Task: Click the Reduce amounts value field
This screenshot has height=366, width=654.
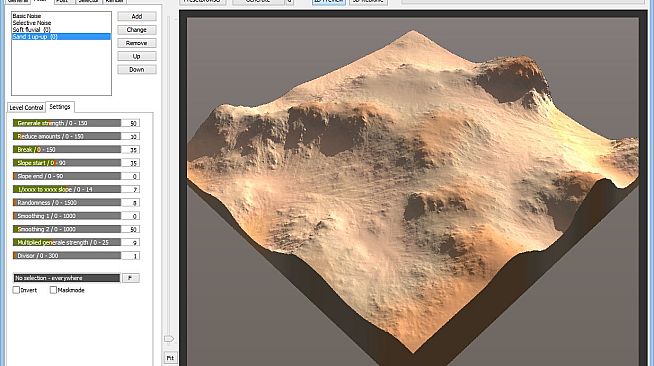Action: [x=131, y=136]
